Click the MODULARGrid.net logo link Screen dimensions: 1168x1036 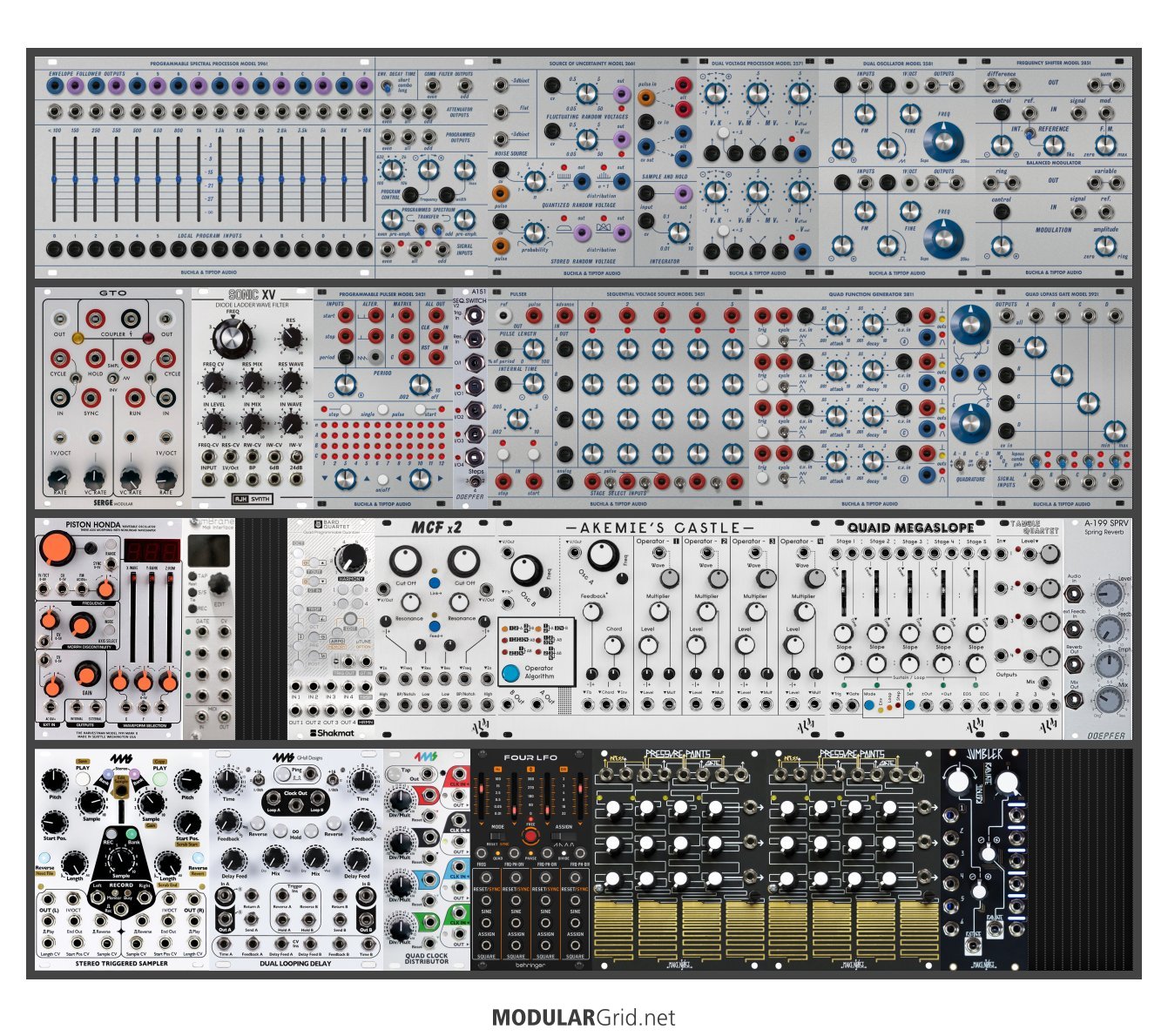(583, 1017)
